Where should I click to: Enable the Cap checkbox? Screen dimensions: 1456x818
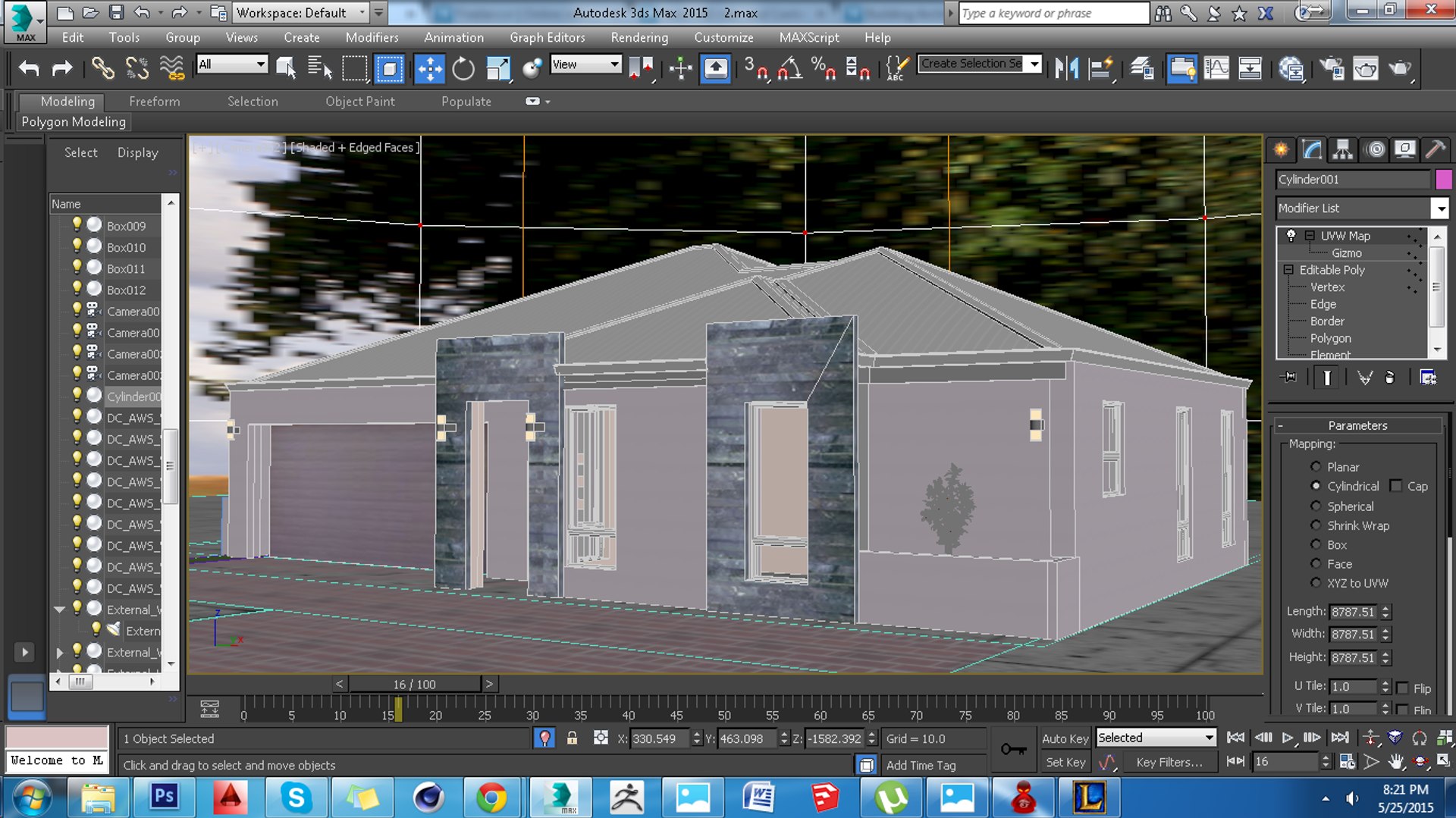1396,486
